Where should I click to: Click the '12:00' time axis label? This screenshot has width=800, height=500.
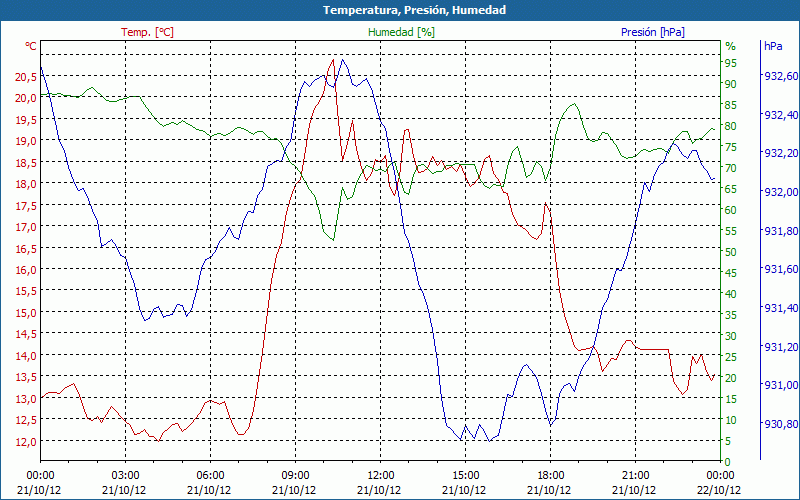[x=381, y=476]
